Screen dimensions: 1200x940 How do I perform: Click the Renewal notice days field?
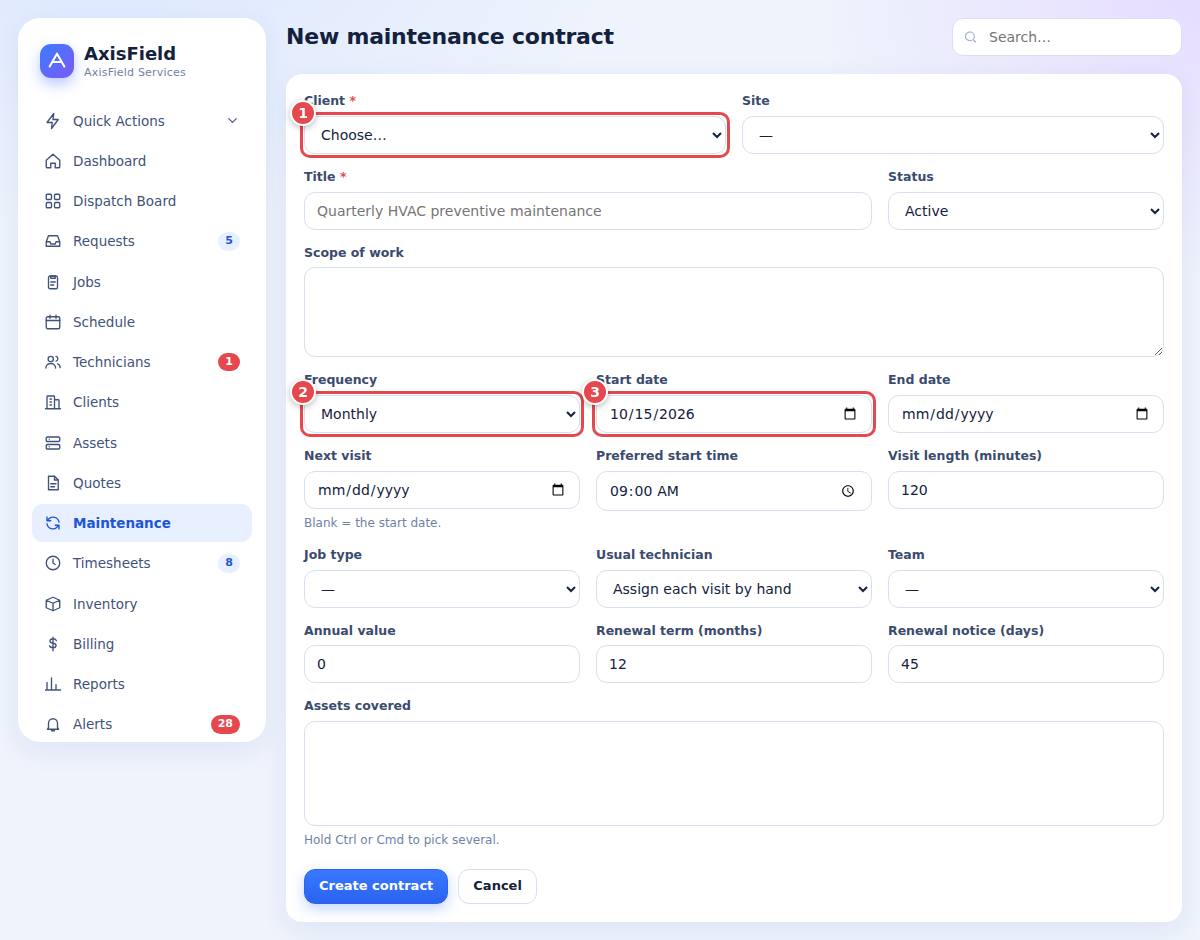click(x=1026, y=664)
